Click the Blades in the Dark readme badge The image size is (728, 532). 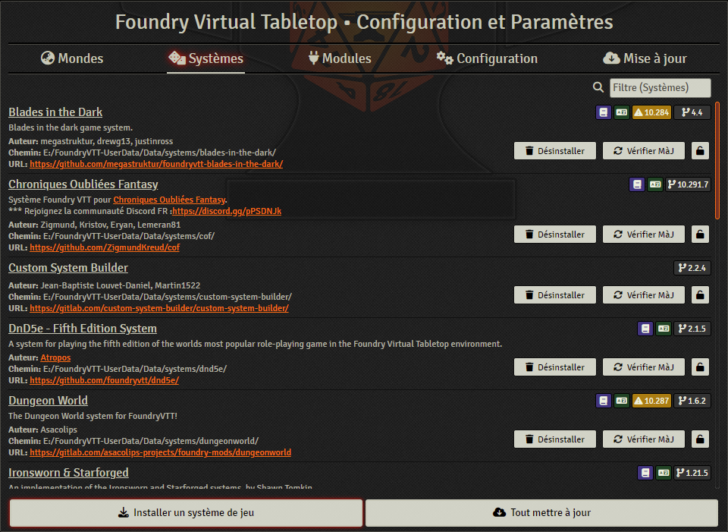[x=603, y=112]
